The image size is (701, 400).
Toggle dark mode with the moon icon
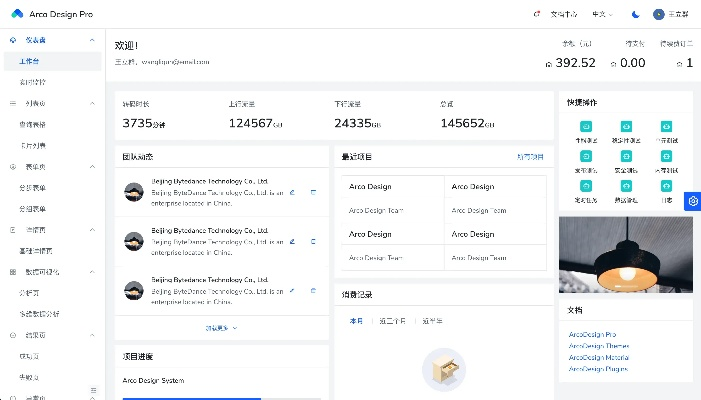[635, 14]
